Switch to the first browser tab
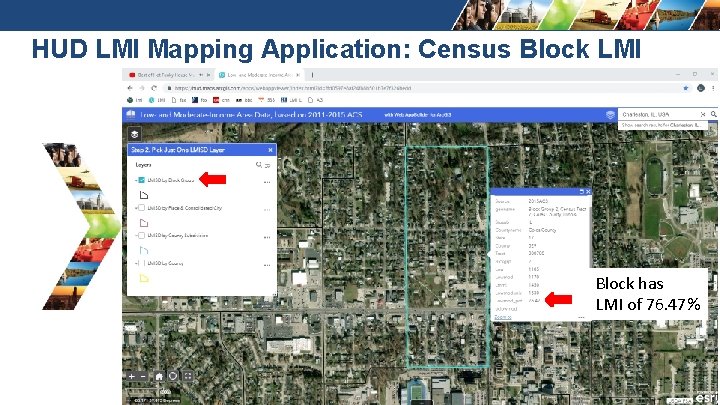This screenshot has height=405, width=720. (166, 74)
